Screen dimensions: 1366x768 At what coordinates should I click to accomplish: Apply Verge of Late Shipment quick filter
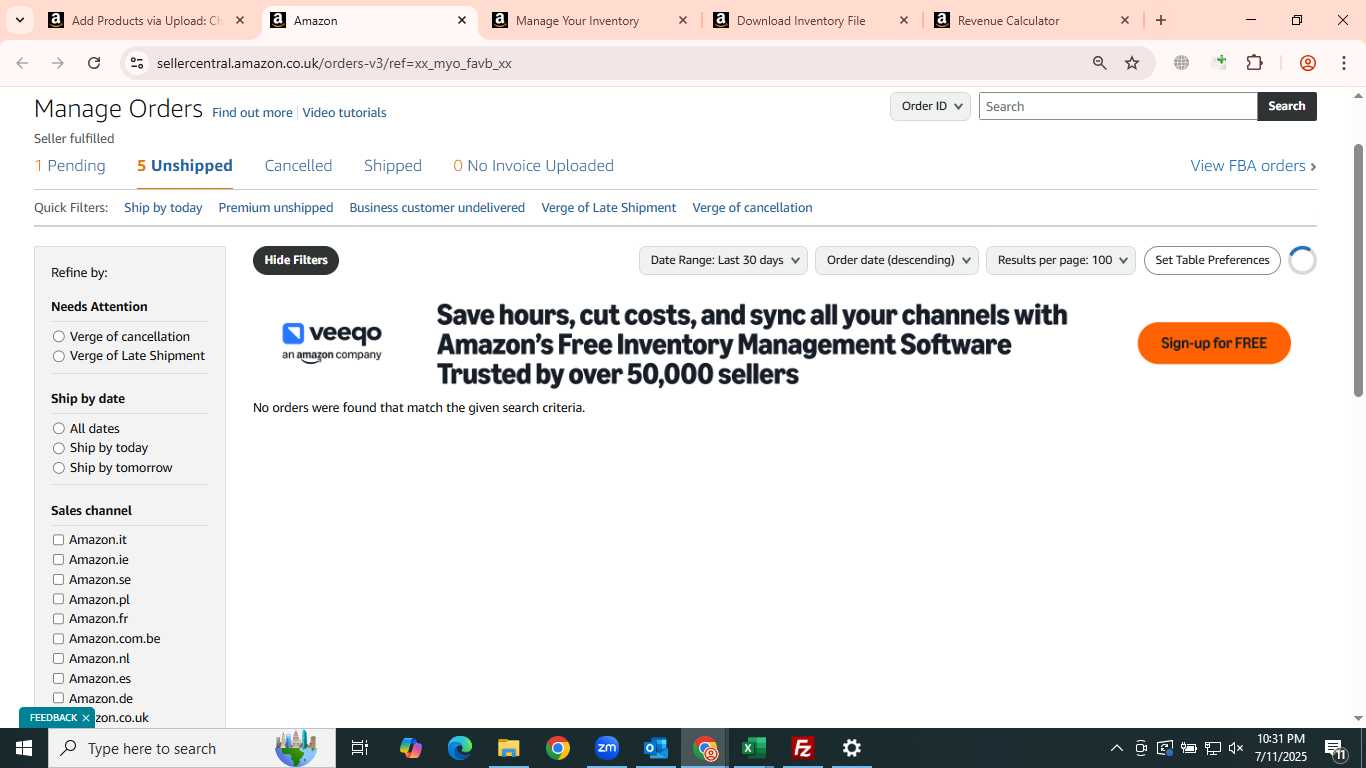coord(609,208)
